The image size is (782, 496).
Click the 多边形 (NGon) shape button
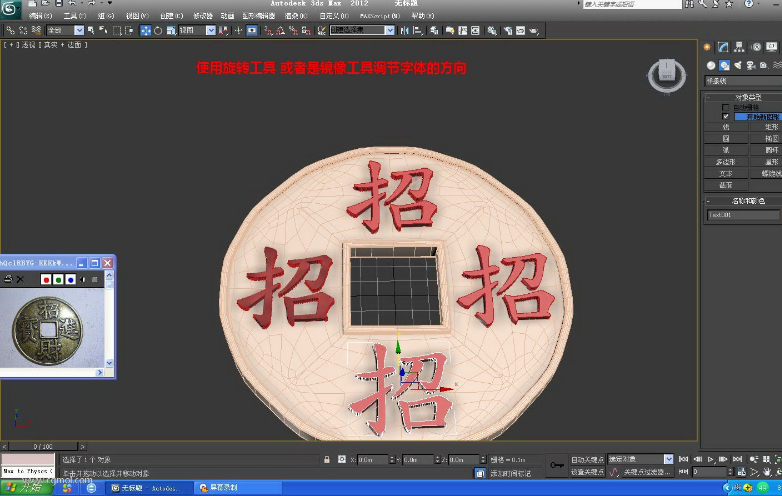pos(726,162)
